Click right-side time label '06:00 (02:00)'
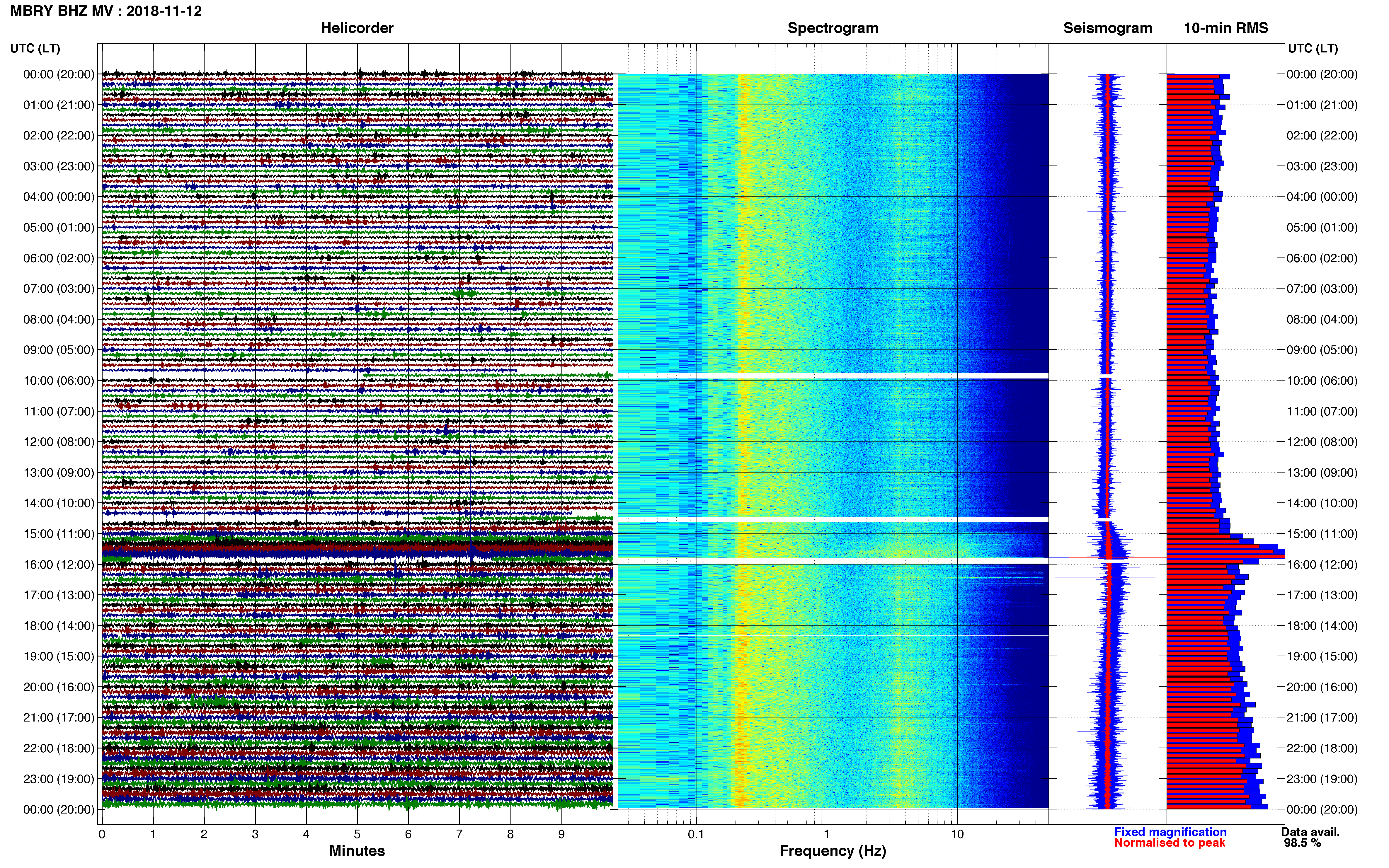Screen dimensions: 1389x868 point(1322,258)
